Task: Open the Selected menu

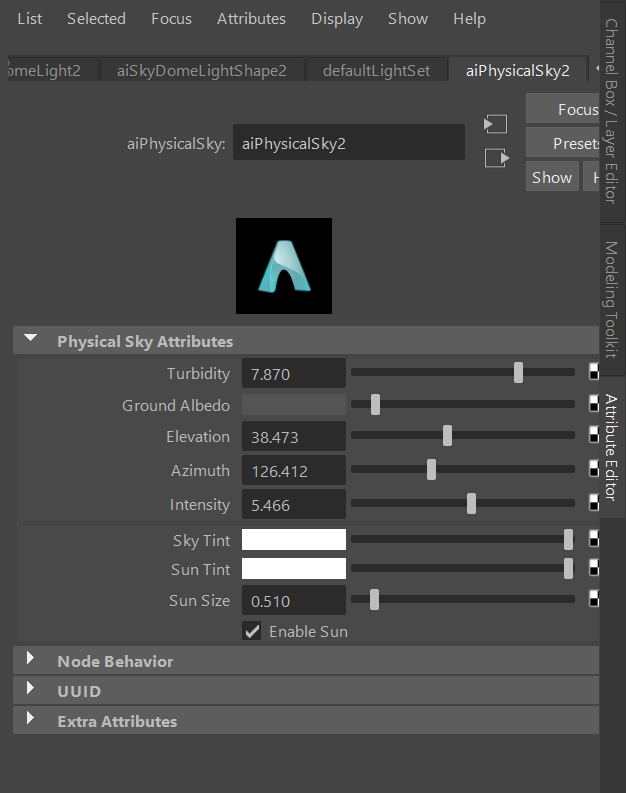Action: 96,19
